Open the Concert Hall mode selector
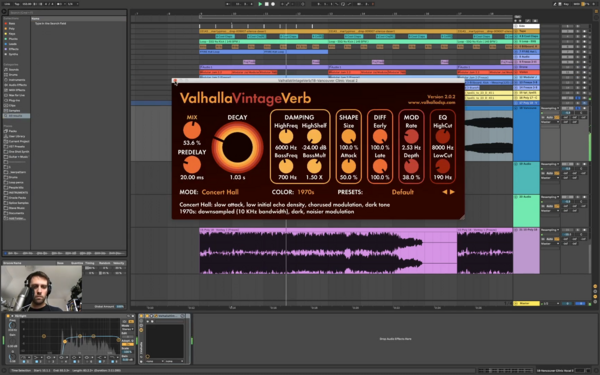The image size is (600, 375). (x=220, y=192)
